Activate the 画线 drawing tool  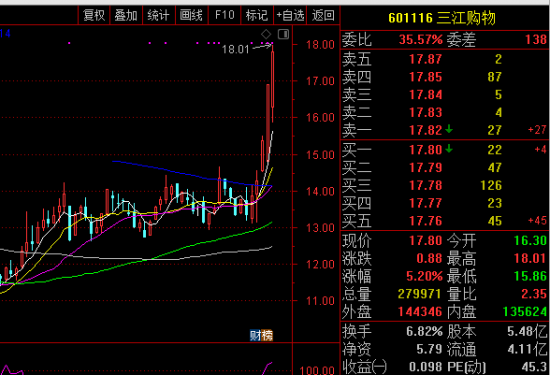(192, 15)
